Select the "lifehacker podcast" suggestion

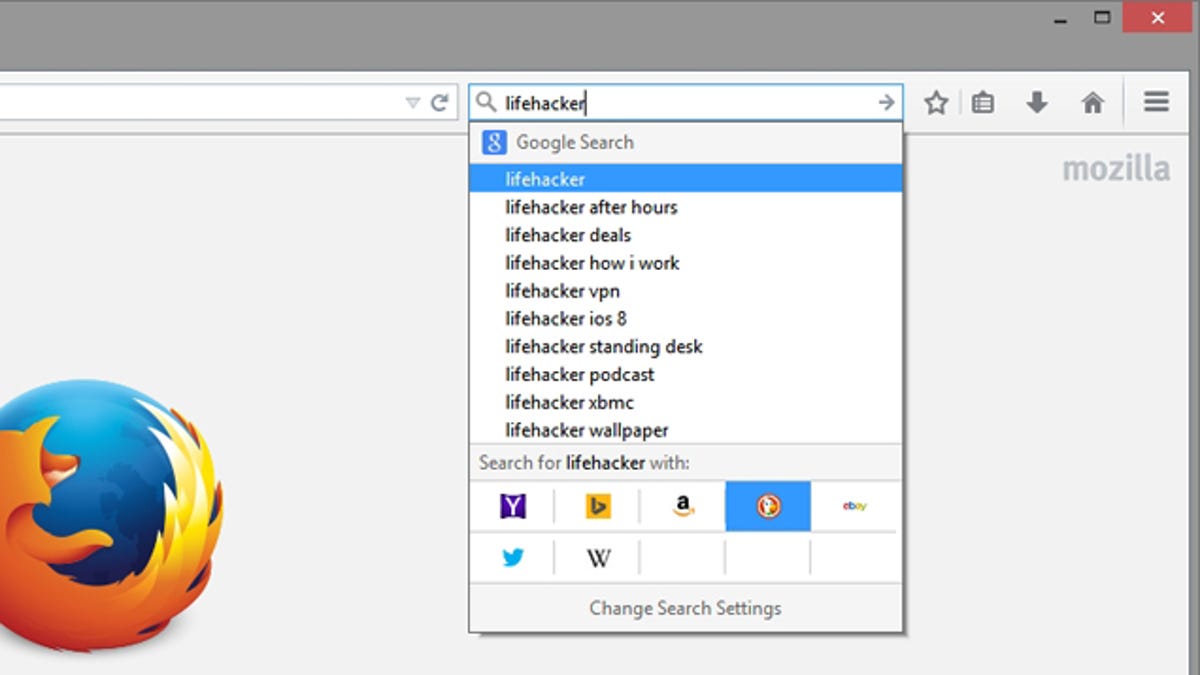(686, 375)
